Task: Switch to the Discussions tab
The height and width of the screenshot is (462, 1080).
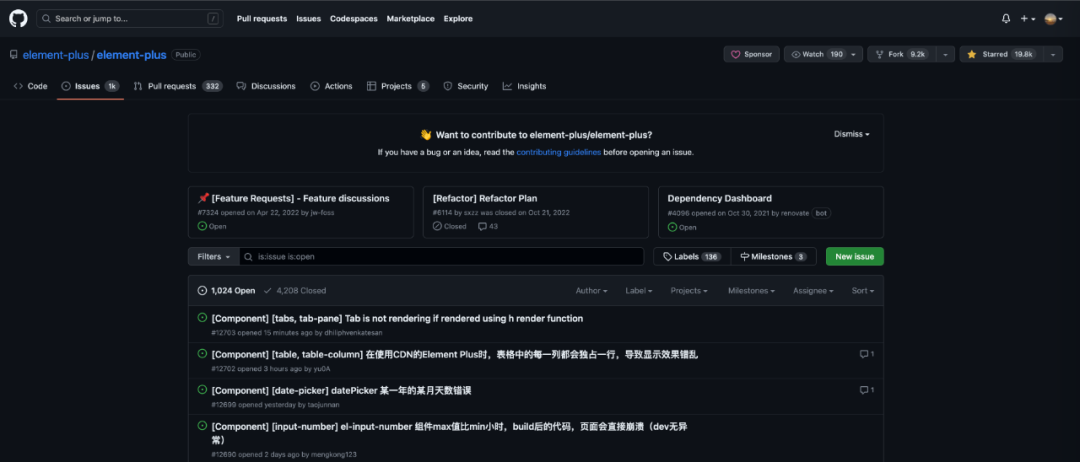Action: click(x=266, y=86)
